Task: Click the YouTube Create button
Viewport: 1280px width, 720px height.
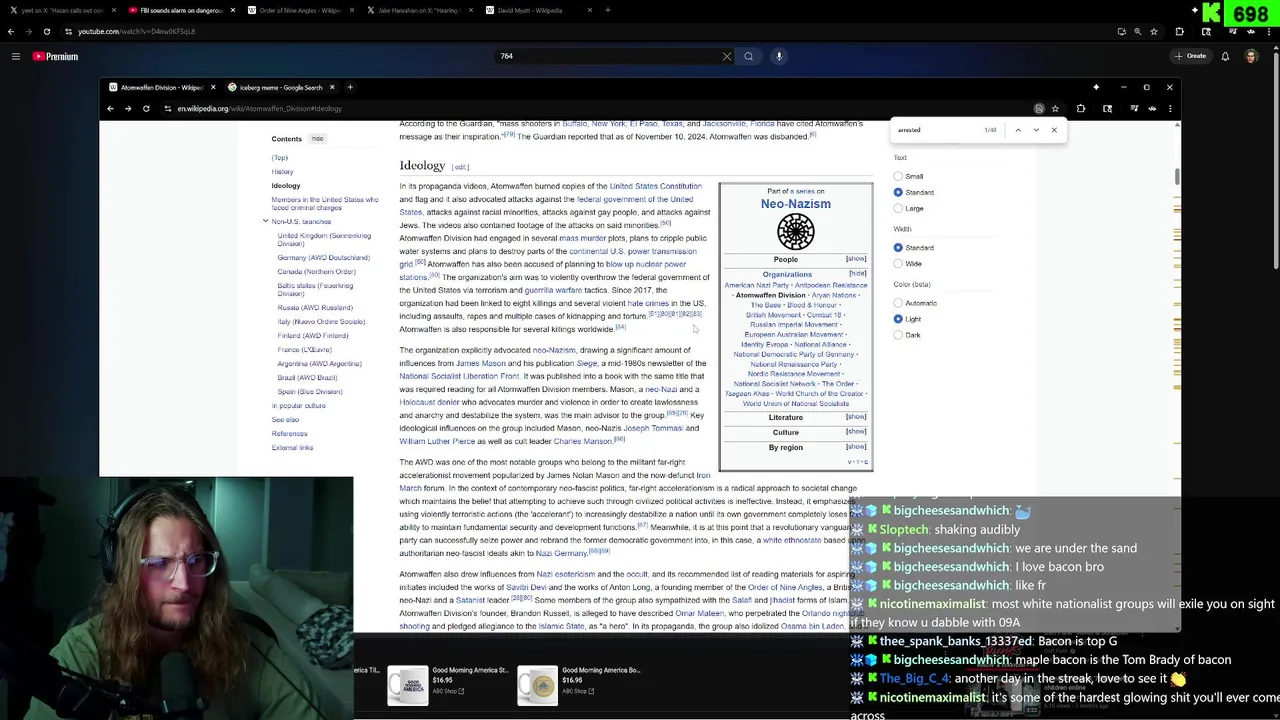Action: click(1191, 56)
